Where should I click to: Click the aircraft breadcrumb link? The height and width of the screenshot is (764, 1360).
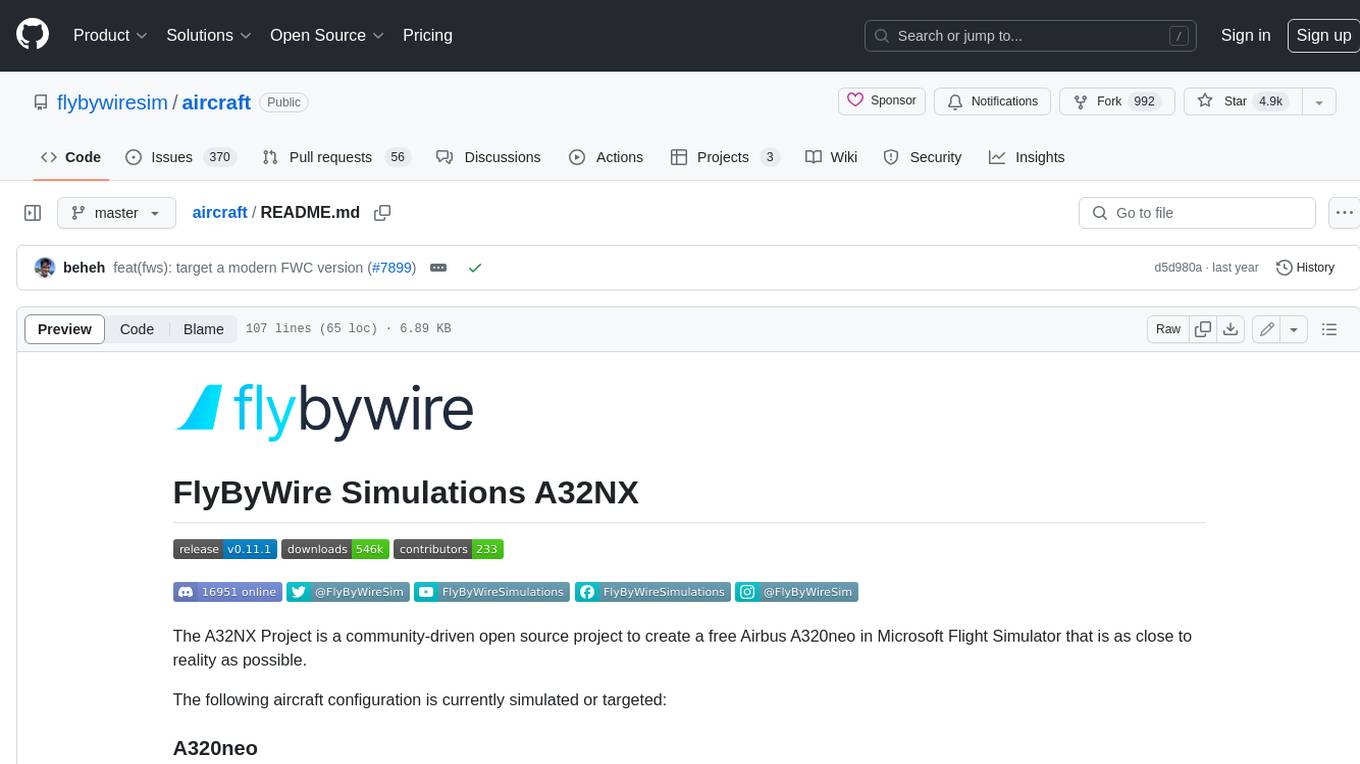coord(220,212)
